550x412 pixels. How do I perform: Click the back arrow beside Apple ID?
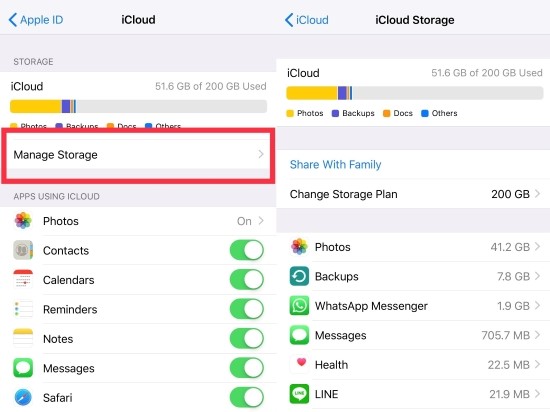pyautogui.click(x=13, y=20)
